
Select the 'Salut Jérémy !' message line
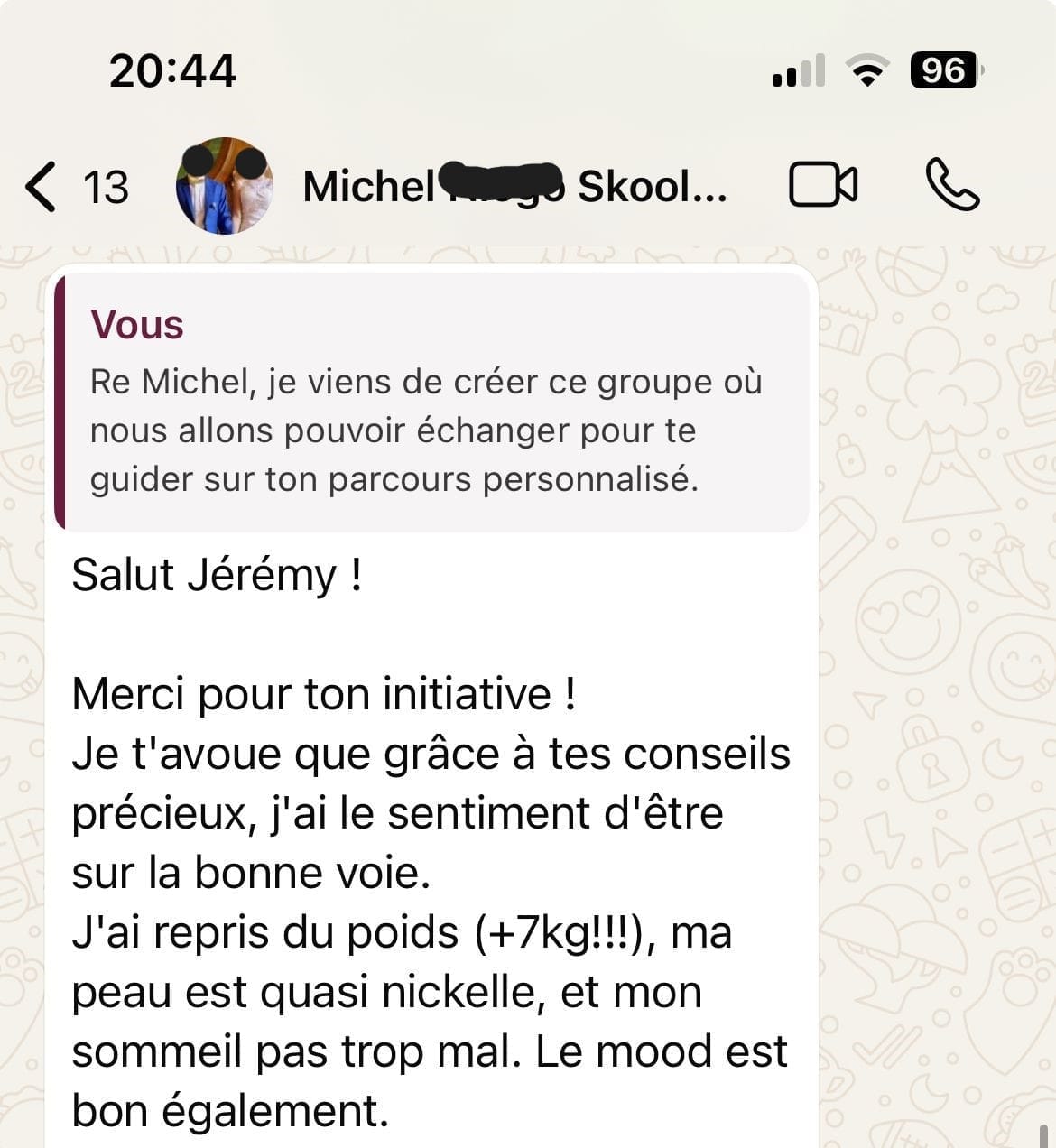pos(218,575)
